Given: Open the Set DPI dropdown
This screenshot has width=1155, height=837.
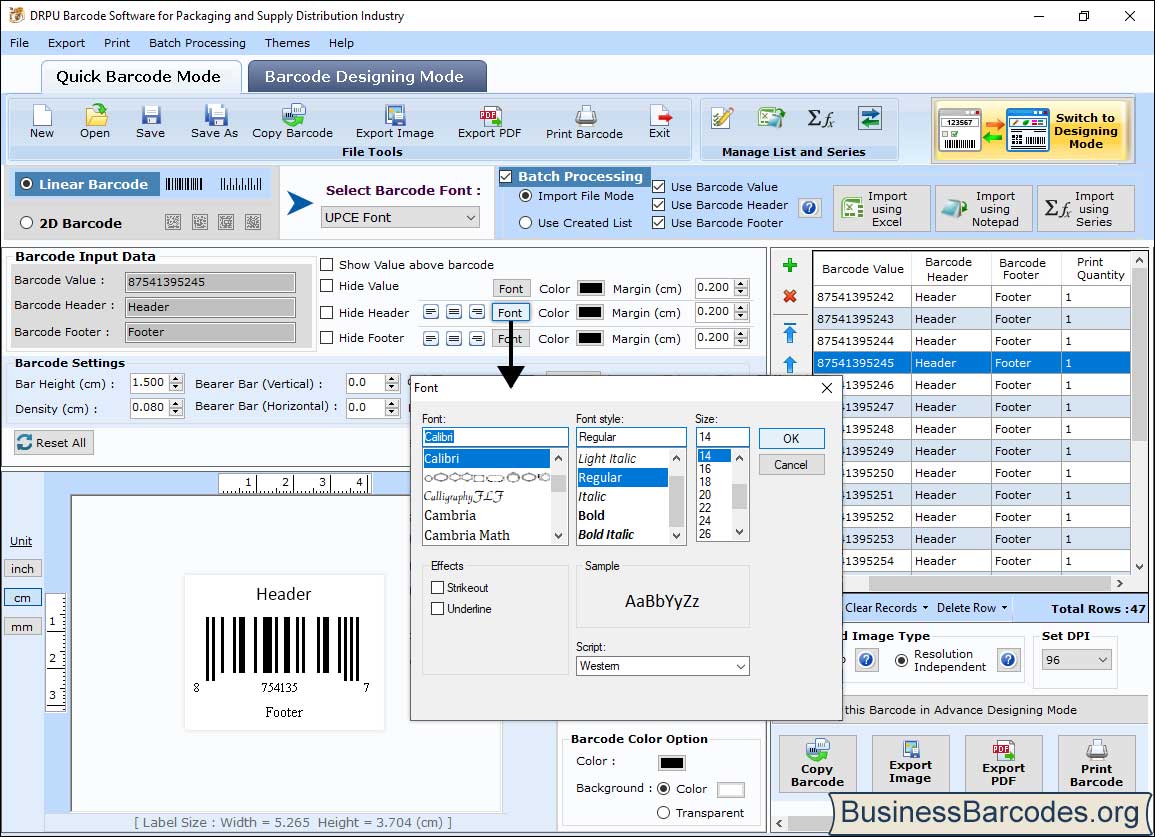Looking at the screenshot, I should click(x=1076, y=660).
